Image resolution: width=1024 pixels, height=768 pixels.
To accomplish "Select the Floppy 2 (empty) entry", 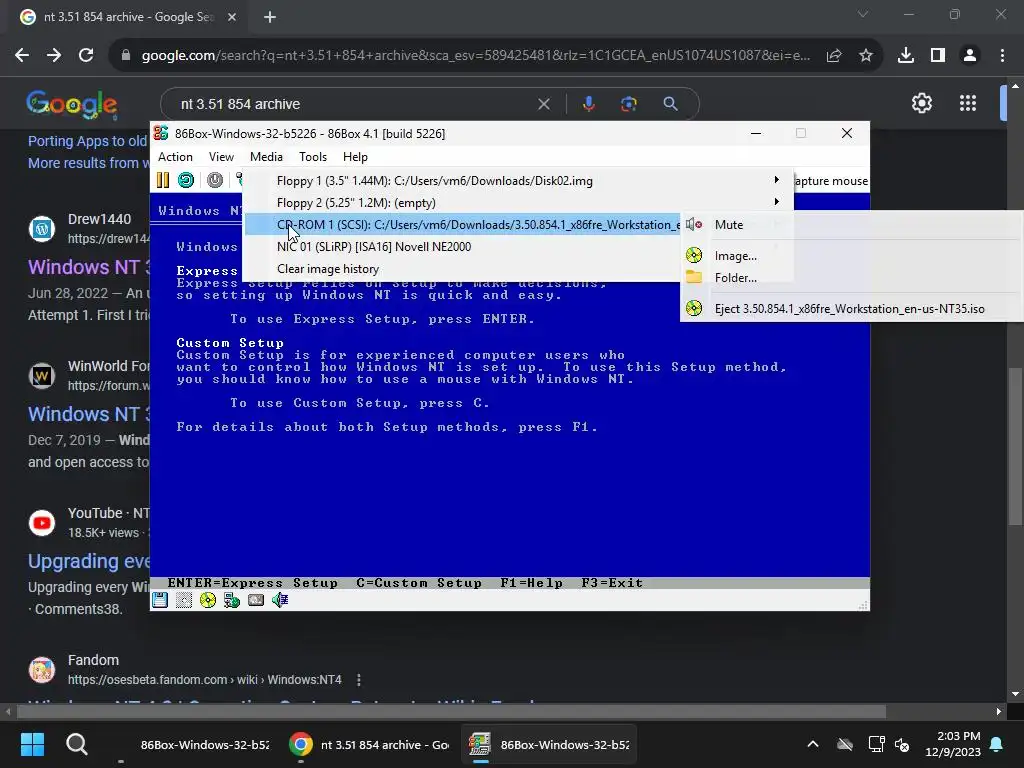I will click(x=519, y=203).
